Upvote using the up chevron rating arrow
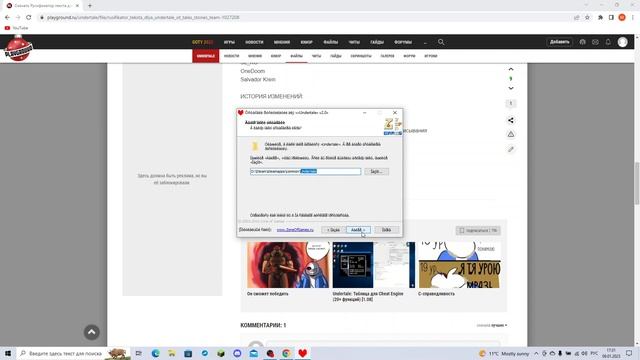Image resolution: width=640 pixels, height=360 pixels. [511, 69]
